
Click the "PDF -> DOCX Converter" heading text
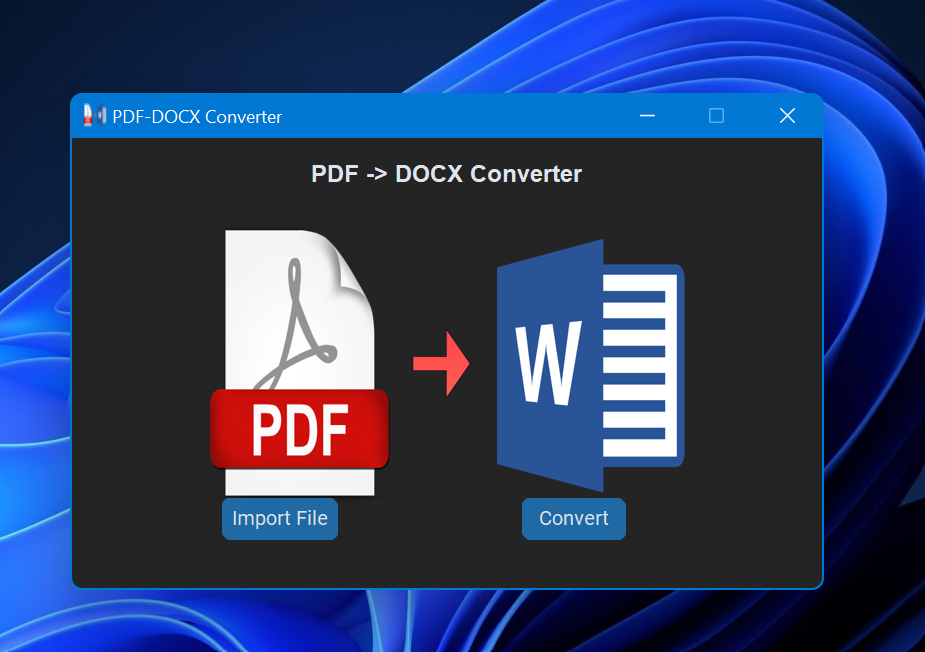pyautogui.click(x=446, y=174)
